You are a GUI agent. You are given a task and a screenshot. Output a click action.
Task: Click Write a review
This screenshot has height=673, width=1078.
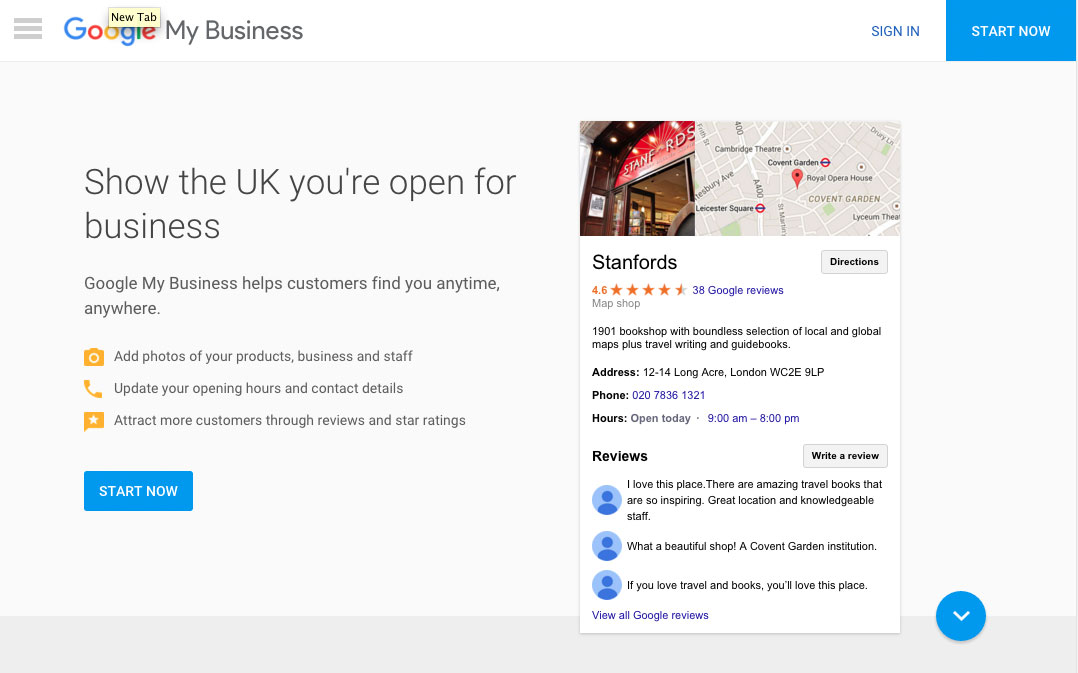pyautogui.click(x=845, y=455)
